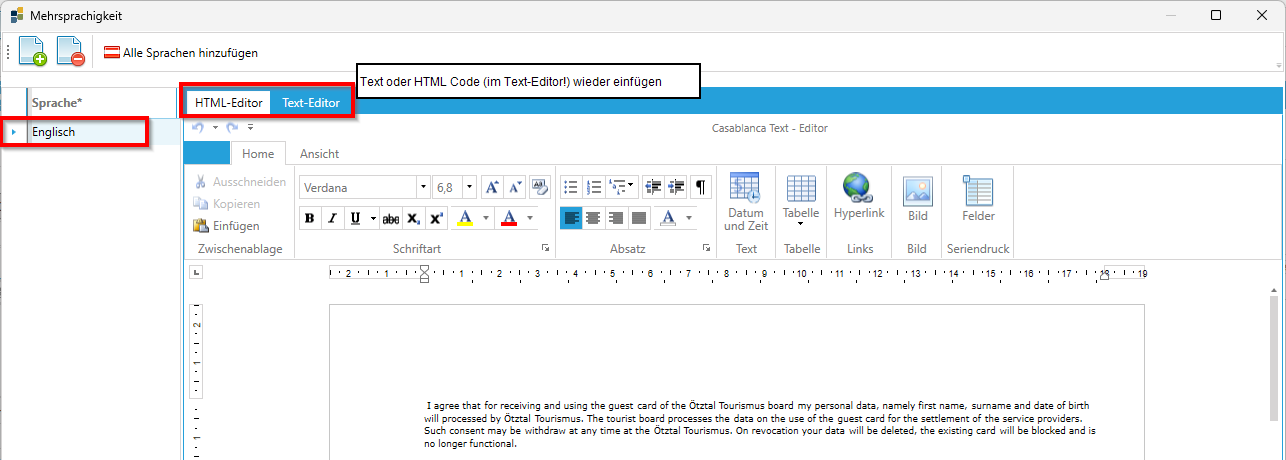Open Schriftart dialog launcher
The width and height of the screenshot is (1286, 460).
pyautogui.click(x=546, y=248)
